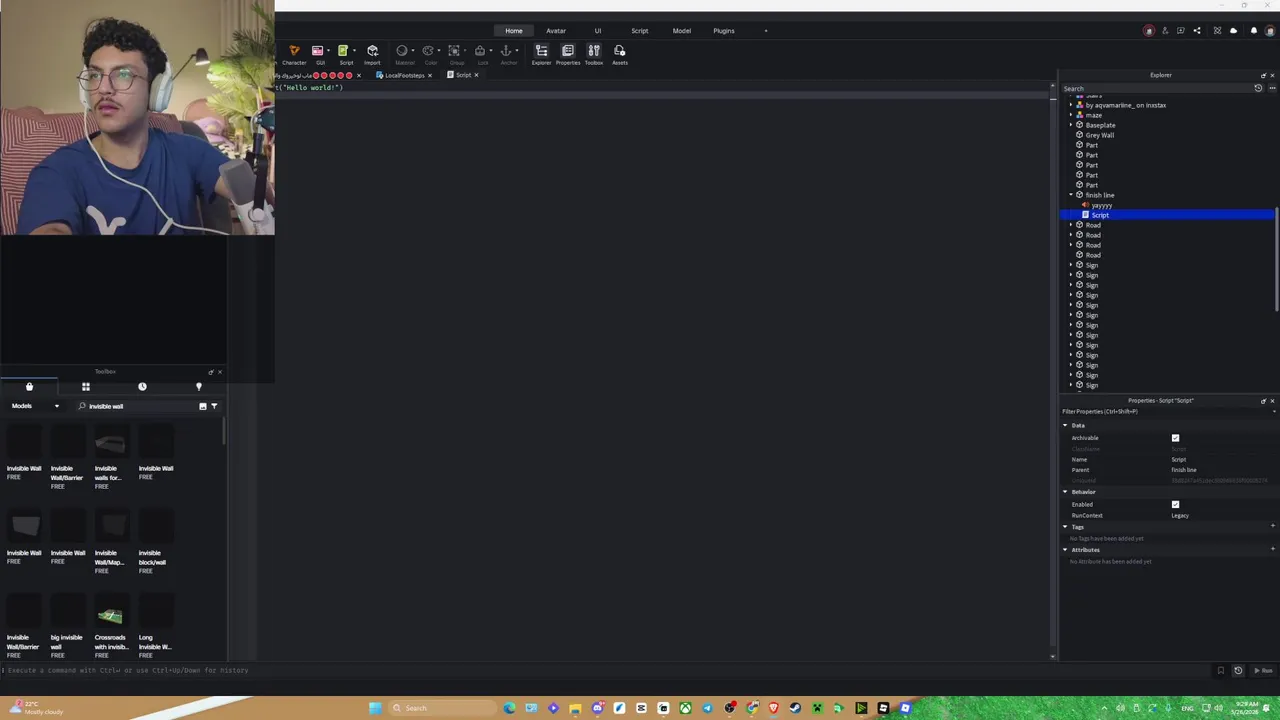This screenshot has height=720, width=1280.
Task: Switch to the Script ribbon tab
Action: coord(640,31)
